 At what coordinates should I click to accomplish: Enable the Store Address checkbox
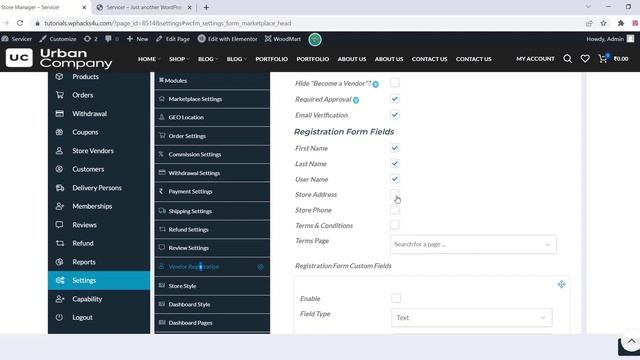click(x=395, y=194)
